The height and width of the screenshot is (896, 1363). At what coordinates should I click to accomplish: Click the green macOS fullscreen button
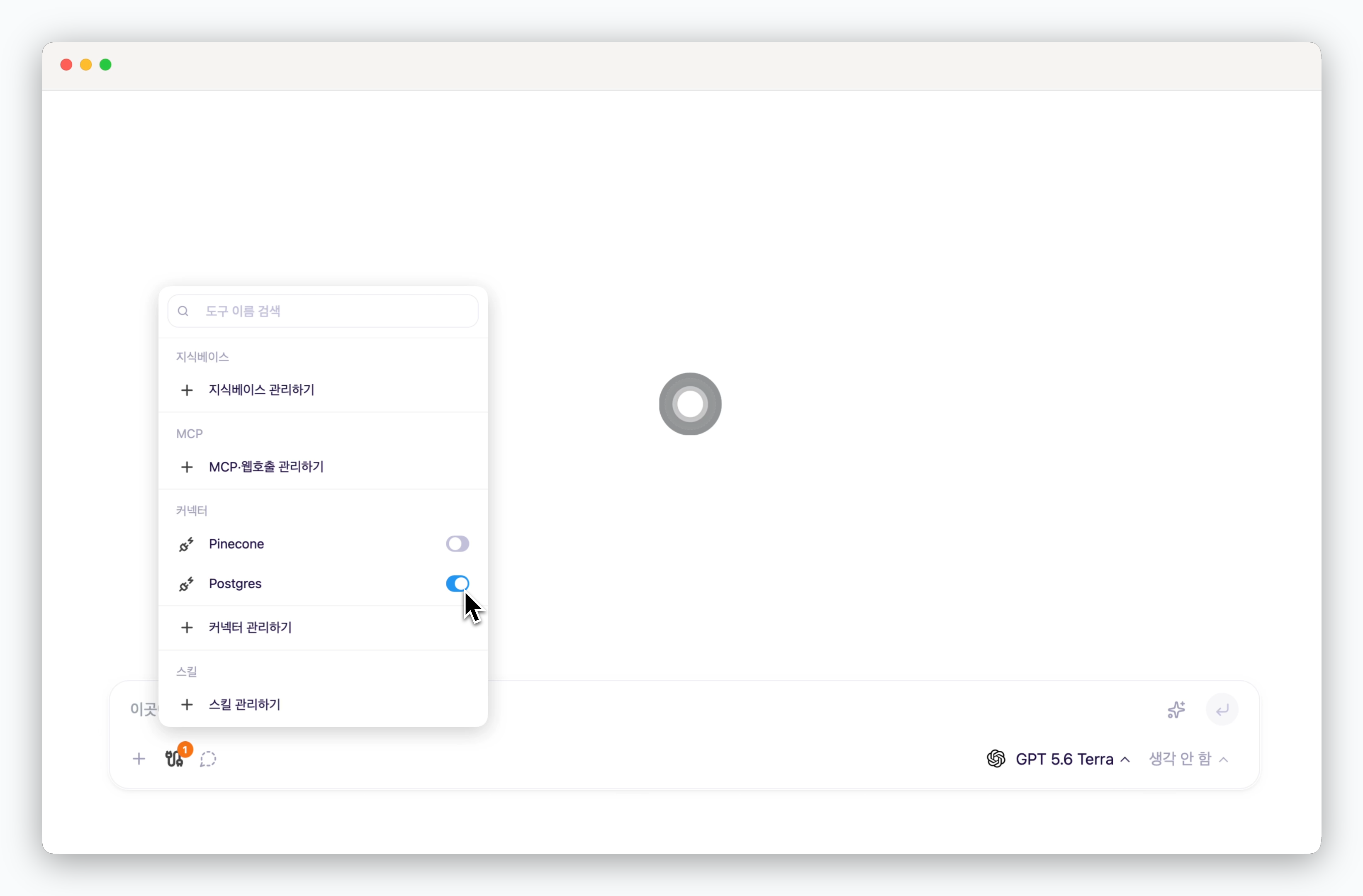point(105,65)
